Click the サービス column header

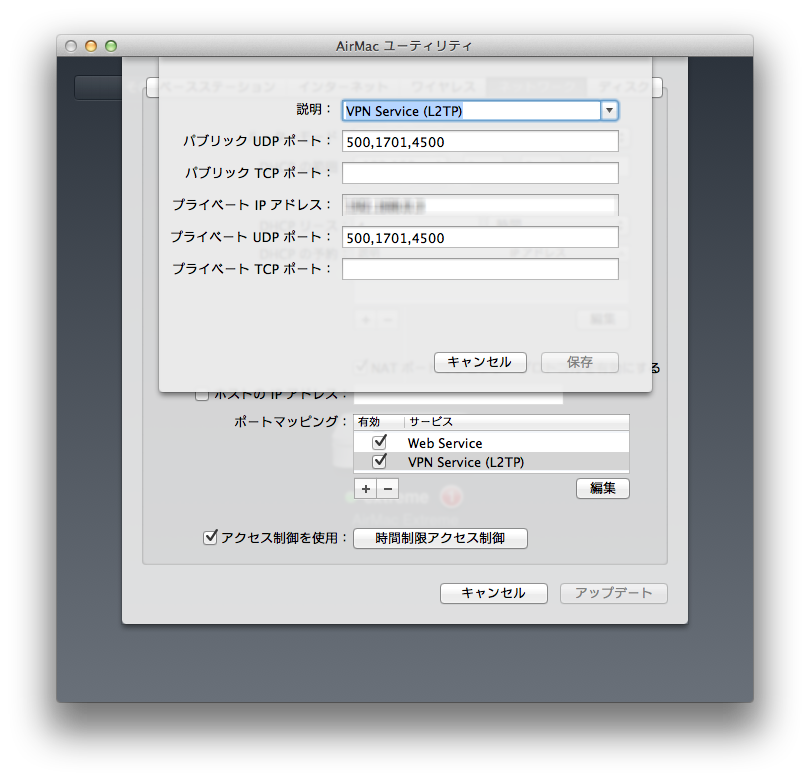(517, 422)
